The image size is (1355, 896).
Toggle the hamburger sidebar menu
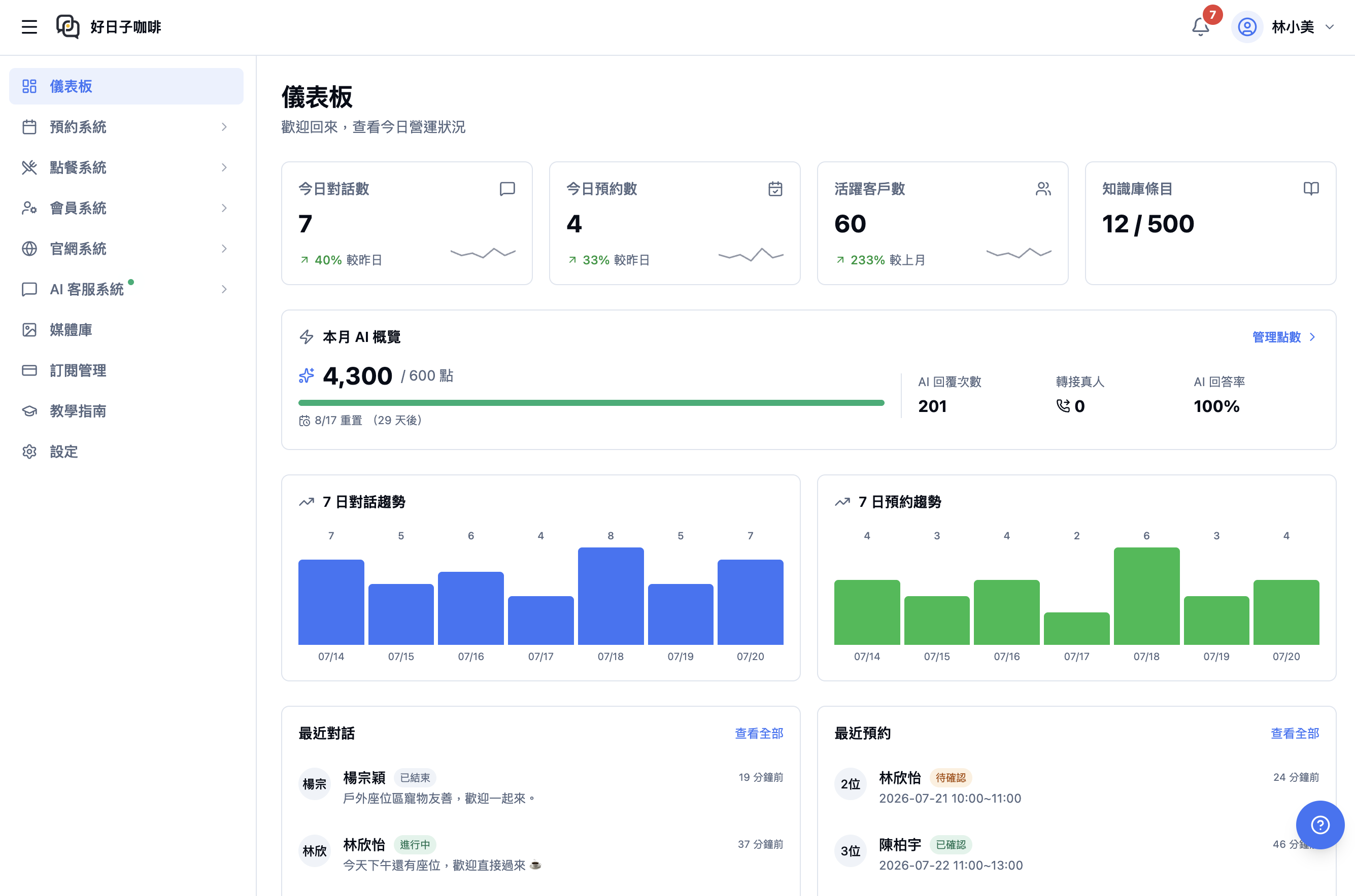[29, 27]
